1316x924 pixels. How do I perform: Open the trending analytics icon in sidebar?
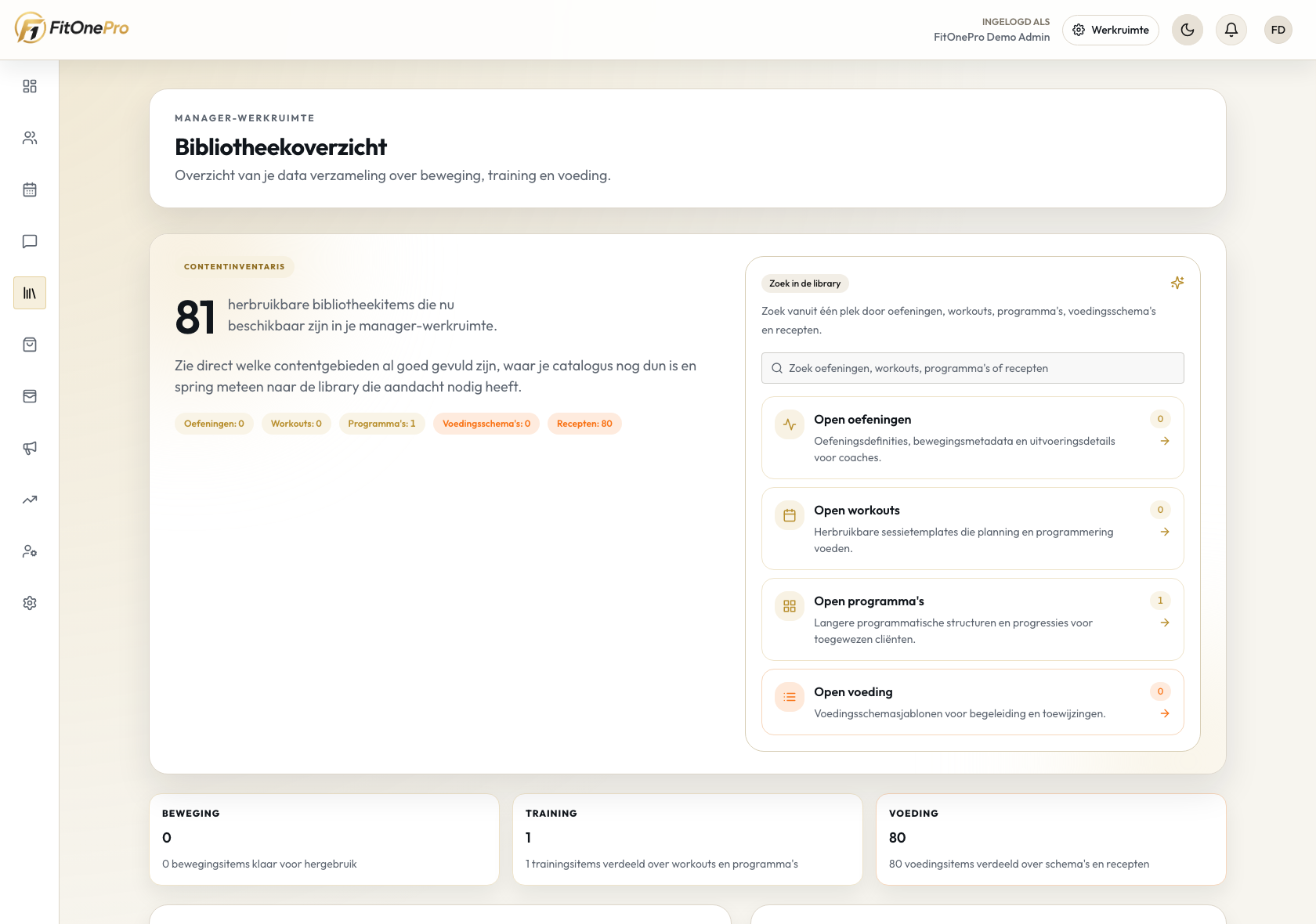click(30, 500)
